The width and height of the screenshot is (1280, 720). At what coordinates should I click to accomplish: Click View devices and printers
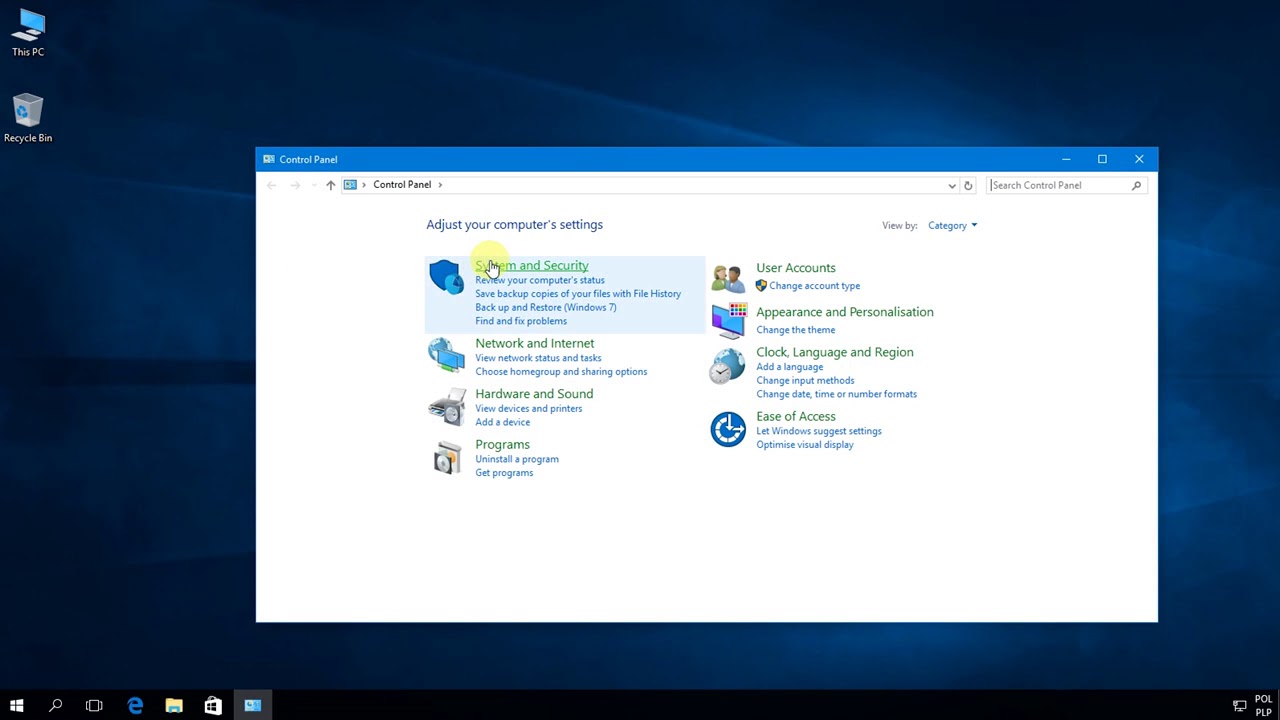(x=529, y=408)
